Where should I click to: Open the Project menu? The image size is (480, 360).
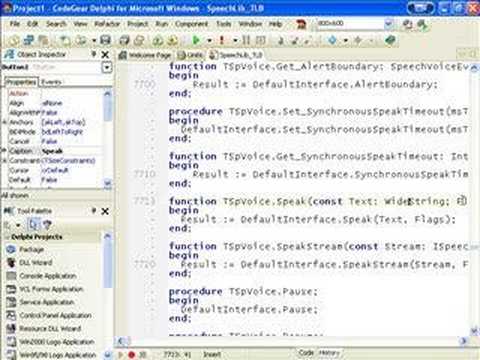pyautogui.click(x=137, y=24)
